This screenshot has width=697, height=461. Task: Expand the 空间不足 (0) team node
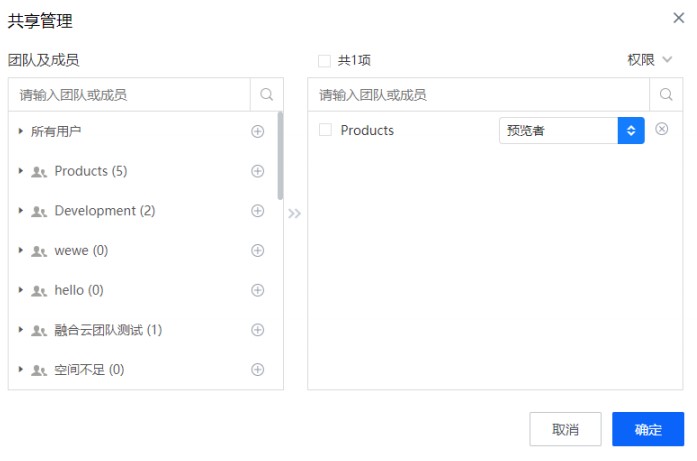point(21,370)
